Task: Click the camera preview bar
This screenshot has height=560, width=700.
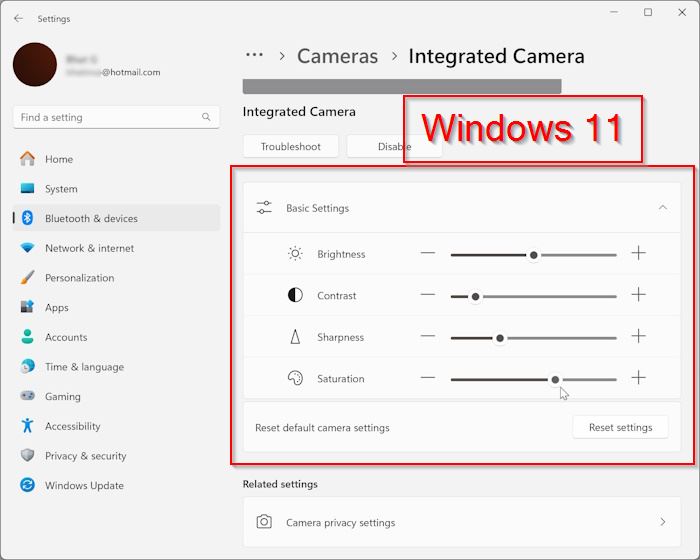Action: point(402,86)
